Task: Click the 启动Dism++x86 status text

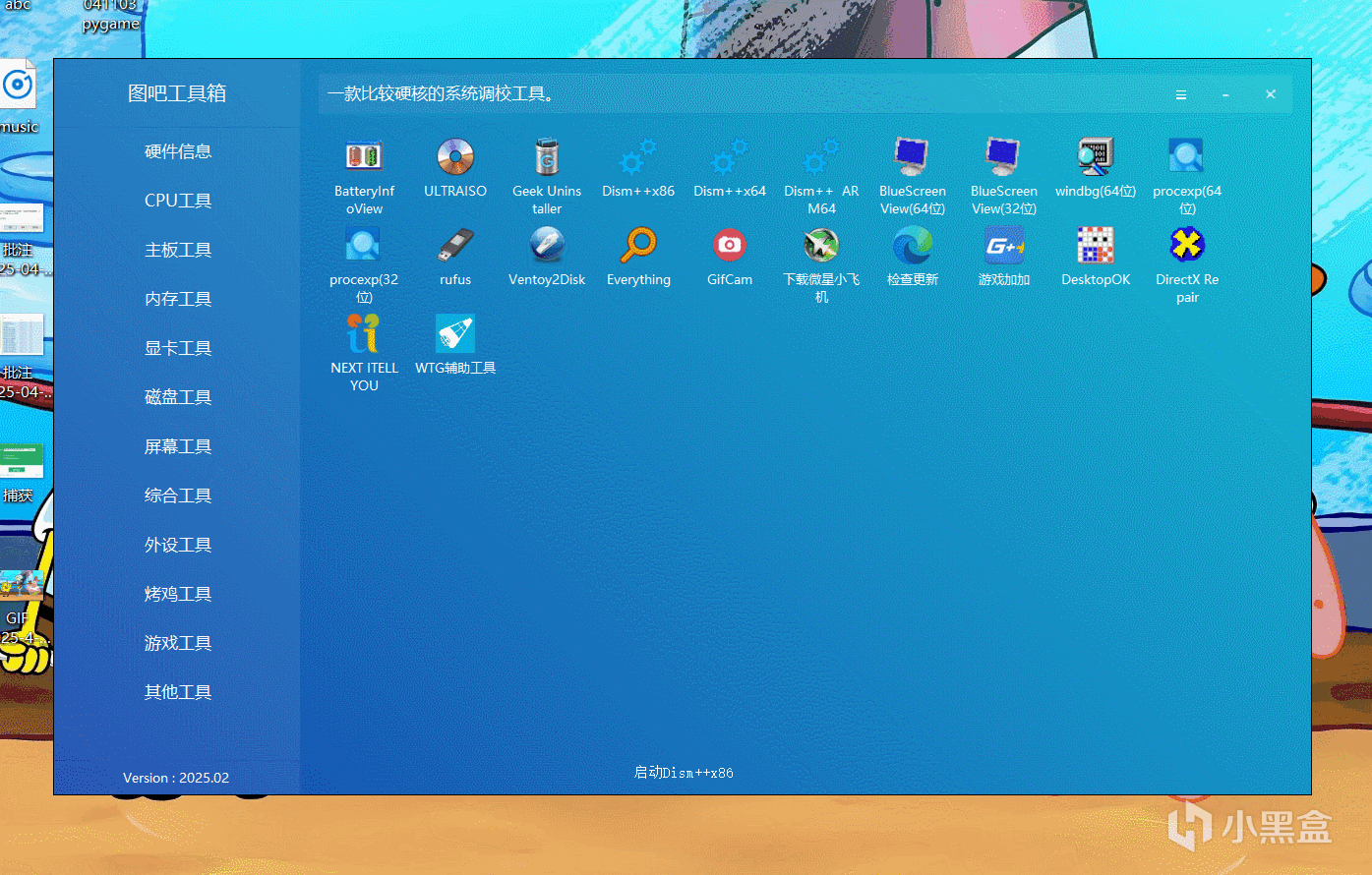Action: point(684,773)
